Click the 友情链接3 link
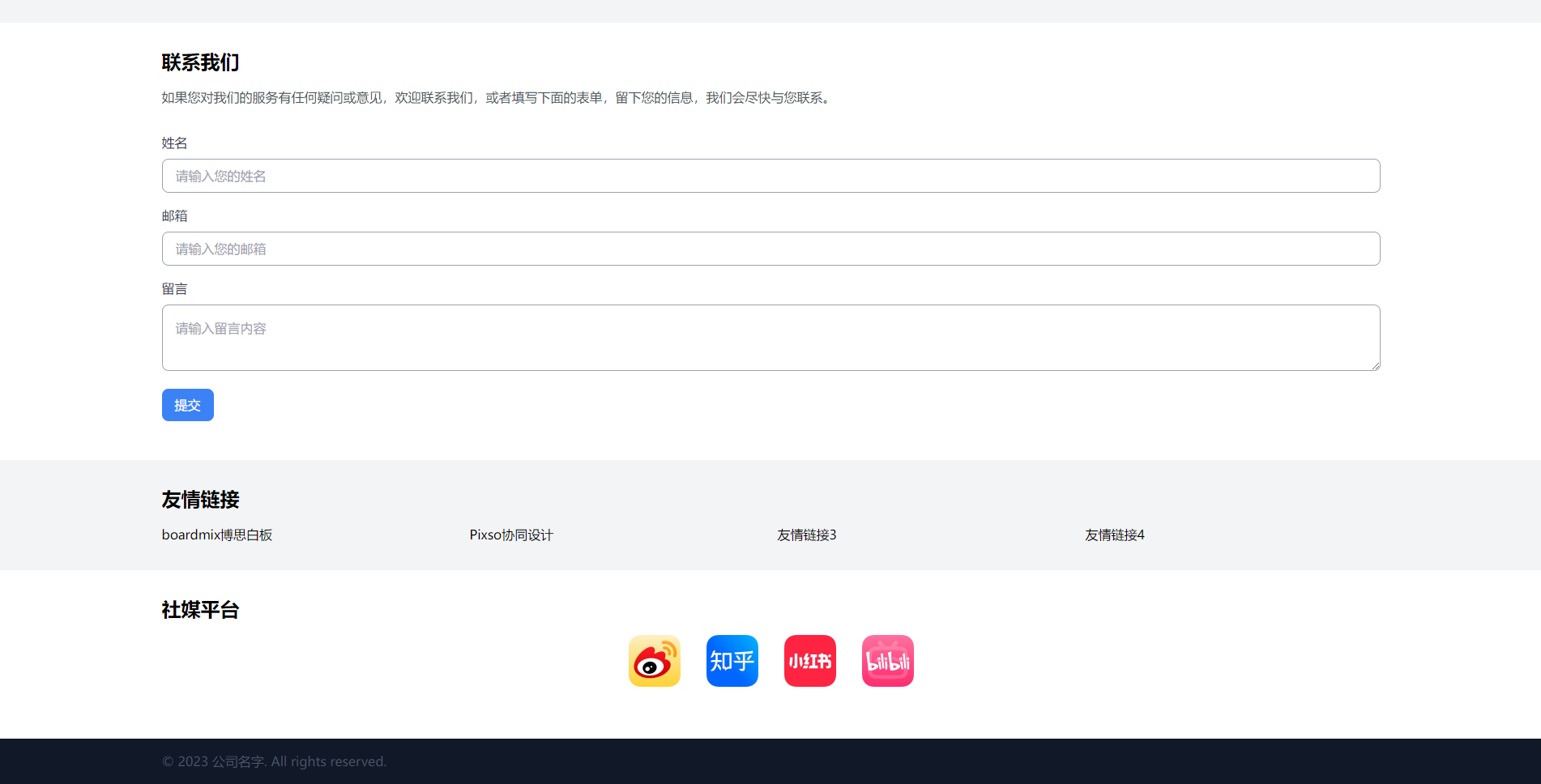Image resolution: width=1541 pixels, height=784 pixels. pos(806,535)
